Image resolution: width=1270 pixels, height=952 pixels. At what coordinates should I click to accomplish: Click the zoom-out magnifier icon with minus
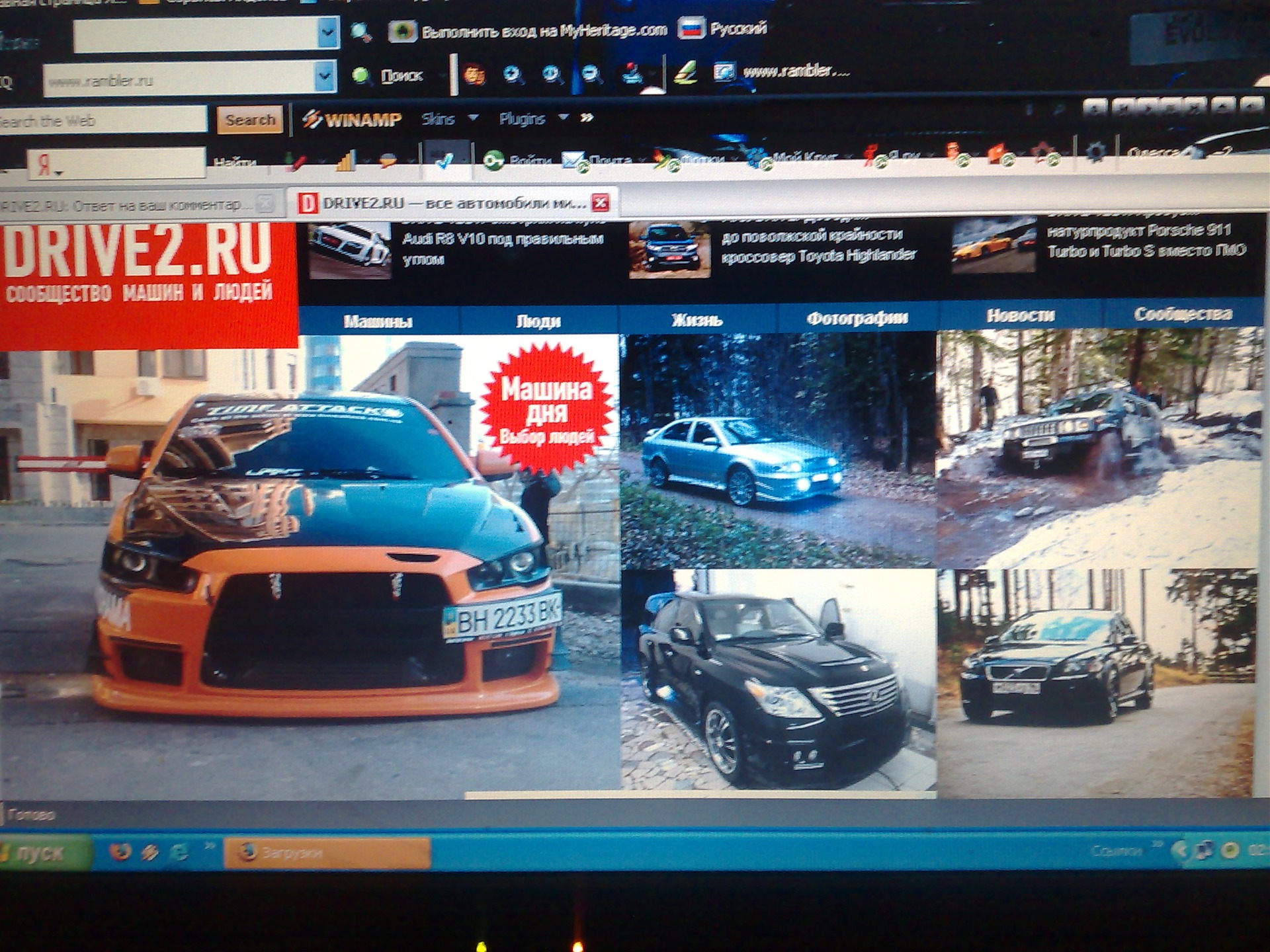[591, 75]
